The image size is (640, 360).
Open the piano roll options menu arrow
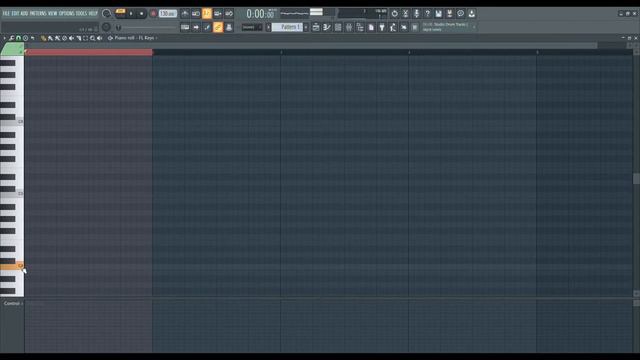[x=4, y=38]
